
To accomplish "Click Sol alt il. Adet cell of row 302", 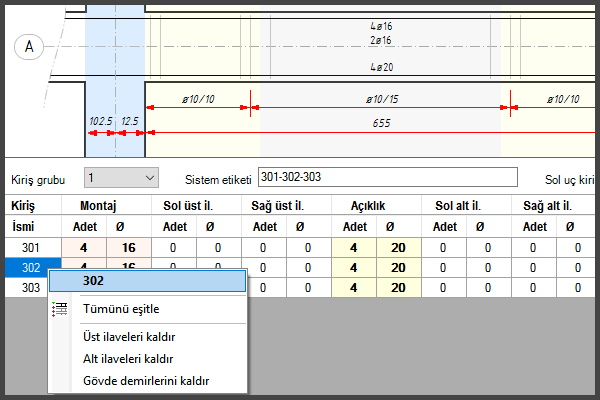I will [441, 267].
